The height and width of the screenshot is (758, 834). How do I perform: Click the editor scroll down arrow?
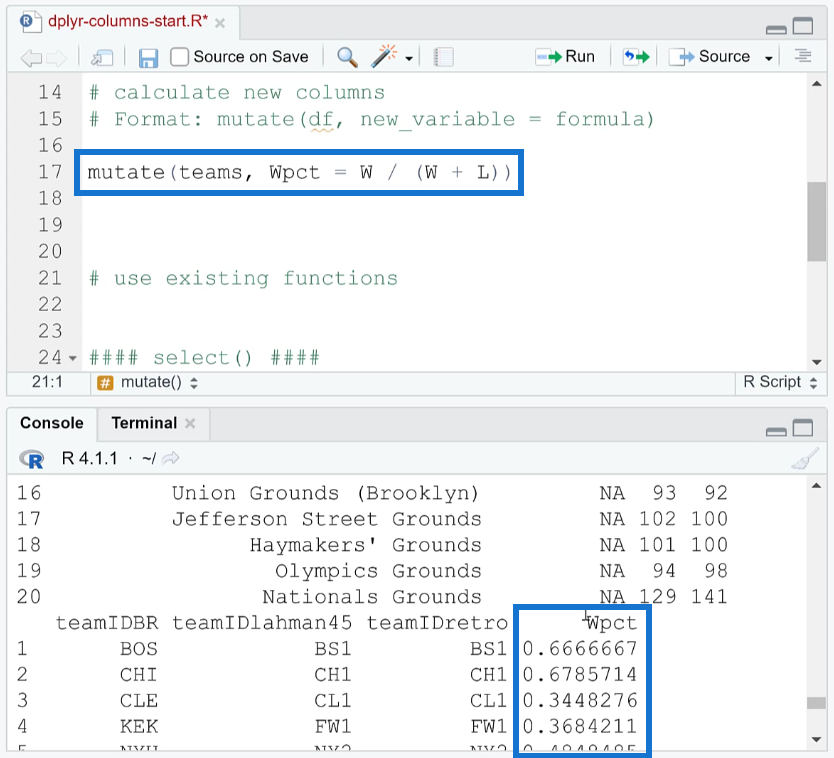(817, 362)
